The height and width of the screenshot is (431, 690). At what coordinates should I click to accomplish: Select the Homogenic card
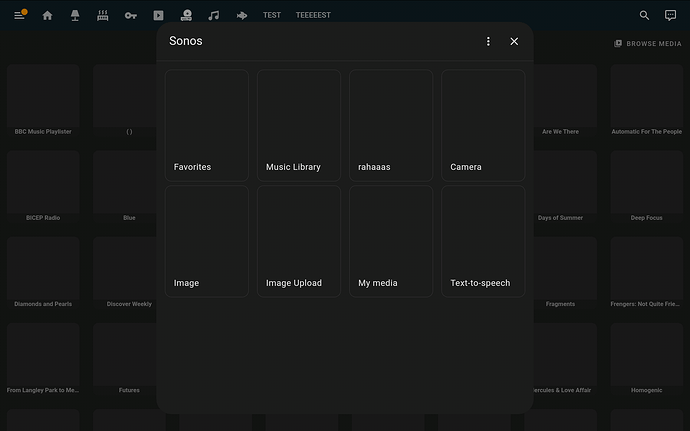pyautogui.click(x=646, y=359)
